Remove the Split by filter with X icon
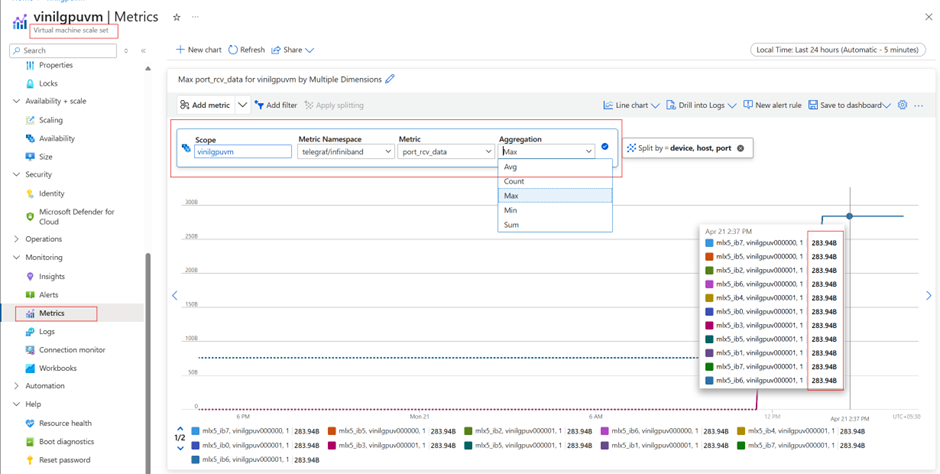Viewport: 940px width, 474px height. [740, 148]
